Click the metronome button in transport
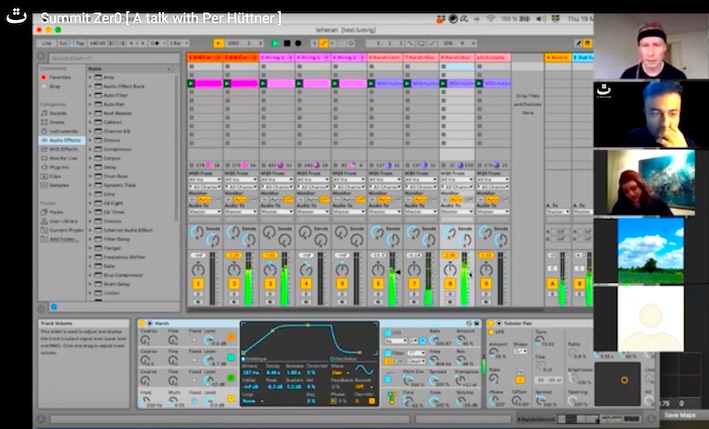 point(156,43)
